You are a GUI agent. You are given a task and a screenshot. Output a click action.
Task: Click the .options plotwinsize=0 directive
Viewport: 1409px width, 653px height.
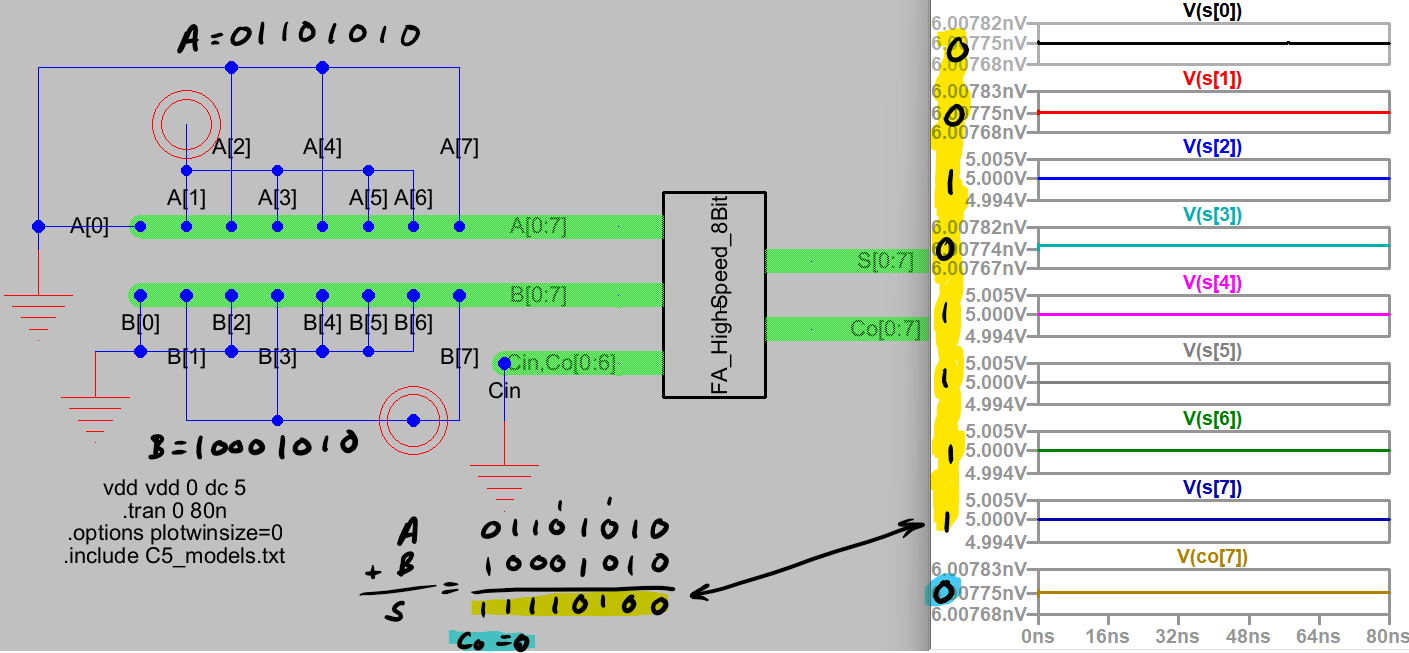click(x=174, y=532)
